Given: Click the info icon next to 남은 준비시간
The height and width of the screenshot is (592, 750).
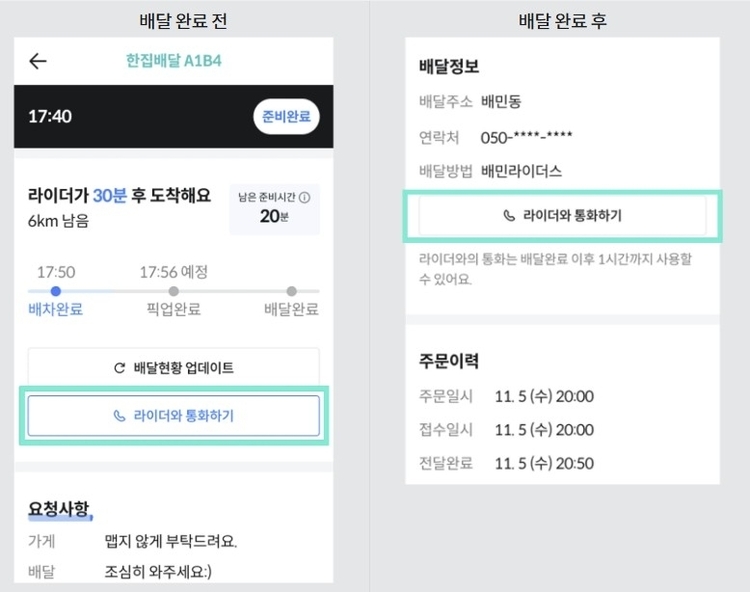Looking at the screenshot, I should [x=304, y=198].
